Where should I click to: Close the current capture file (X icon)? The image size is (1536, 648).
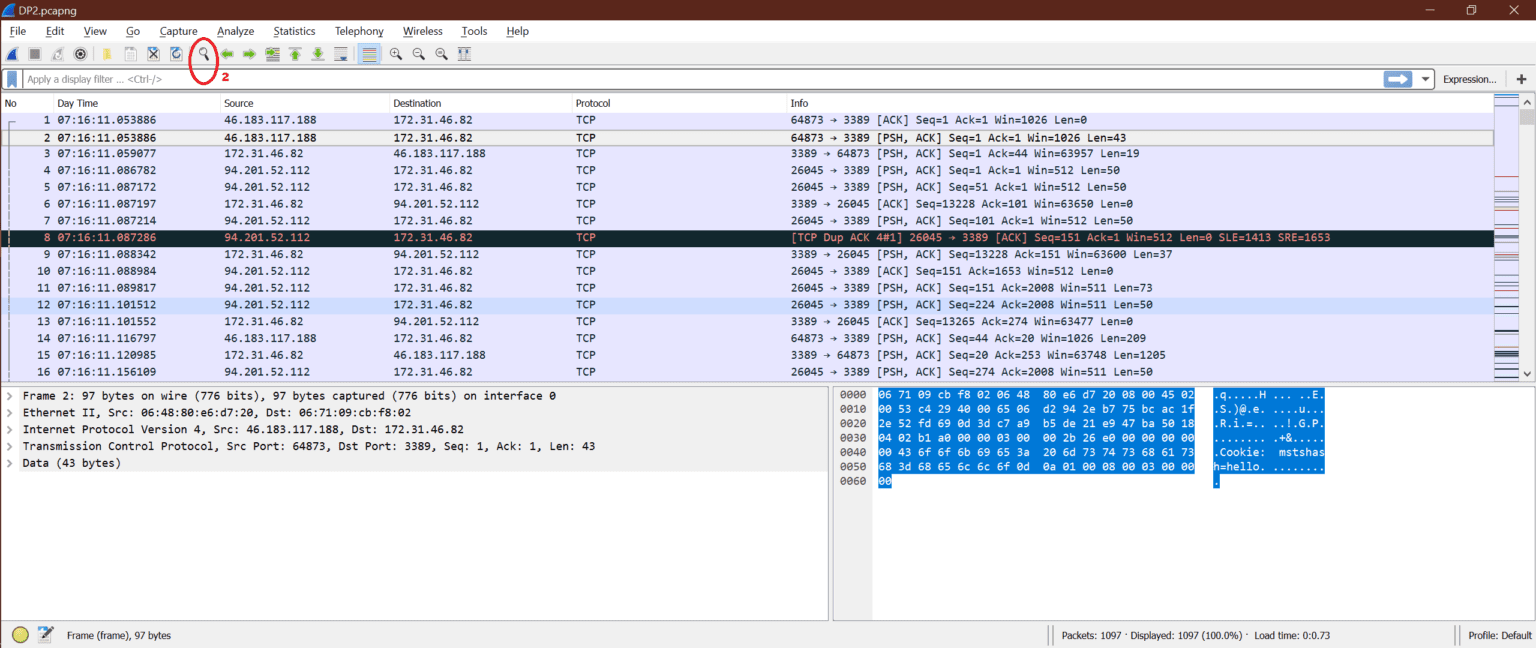click(153, 54)
